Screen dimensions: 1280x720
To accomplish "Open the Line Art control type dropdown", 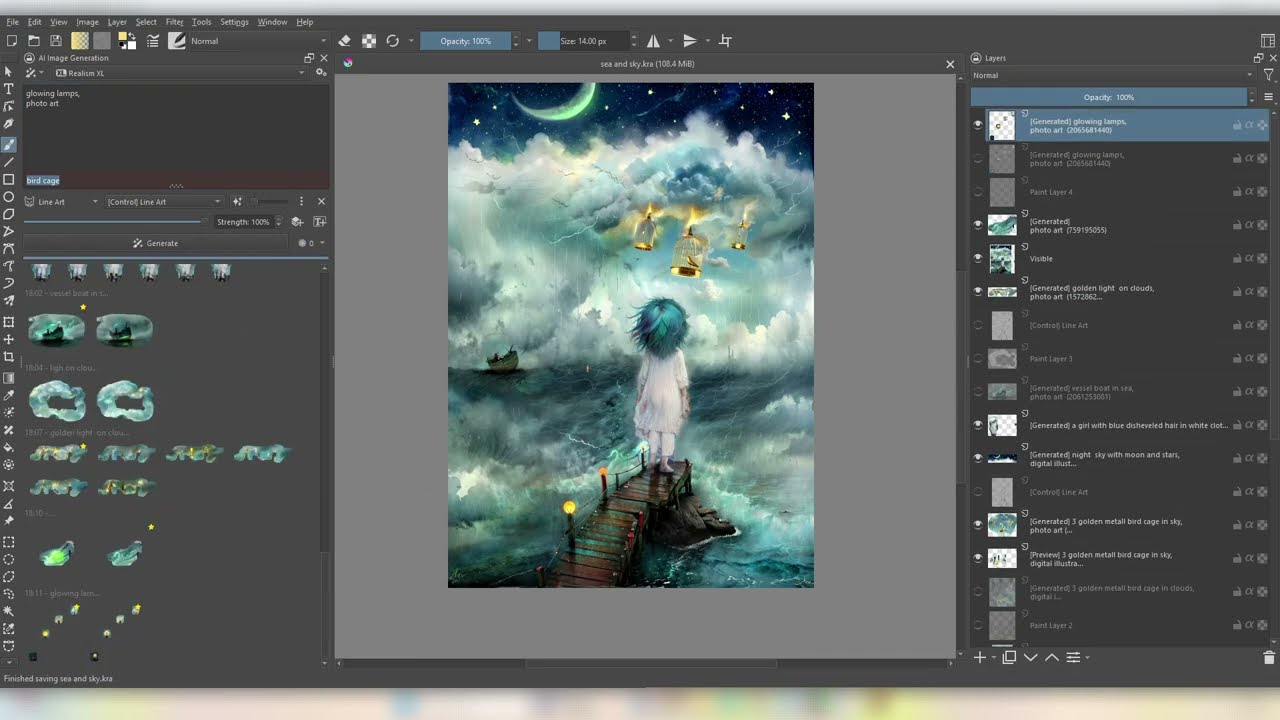I will point(62,202).
